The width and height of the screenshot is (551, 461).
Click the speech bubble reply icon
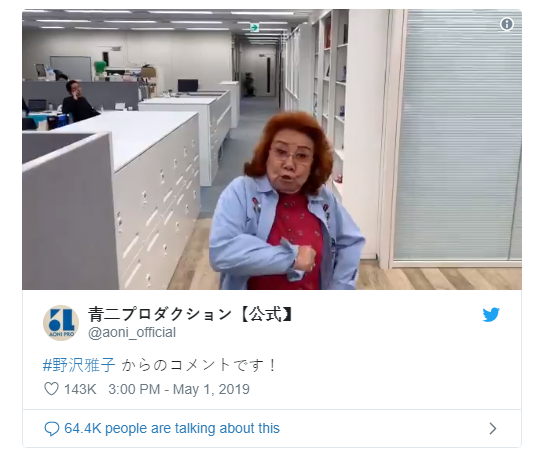(x=52, y=429)
